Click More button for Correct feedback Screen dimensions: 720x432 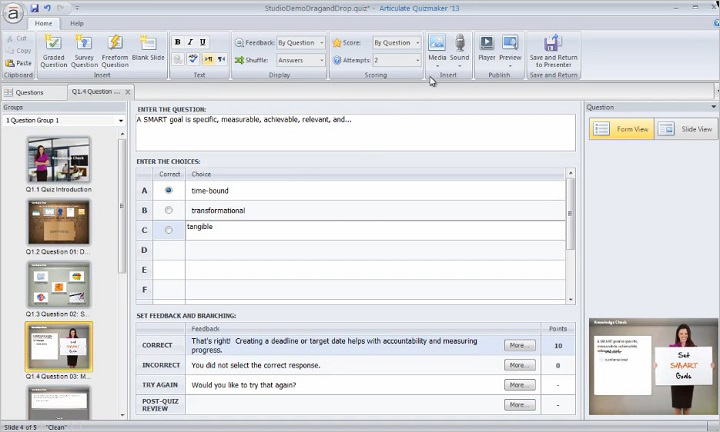pos(519,345)
